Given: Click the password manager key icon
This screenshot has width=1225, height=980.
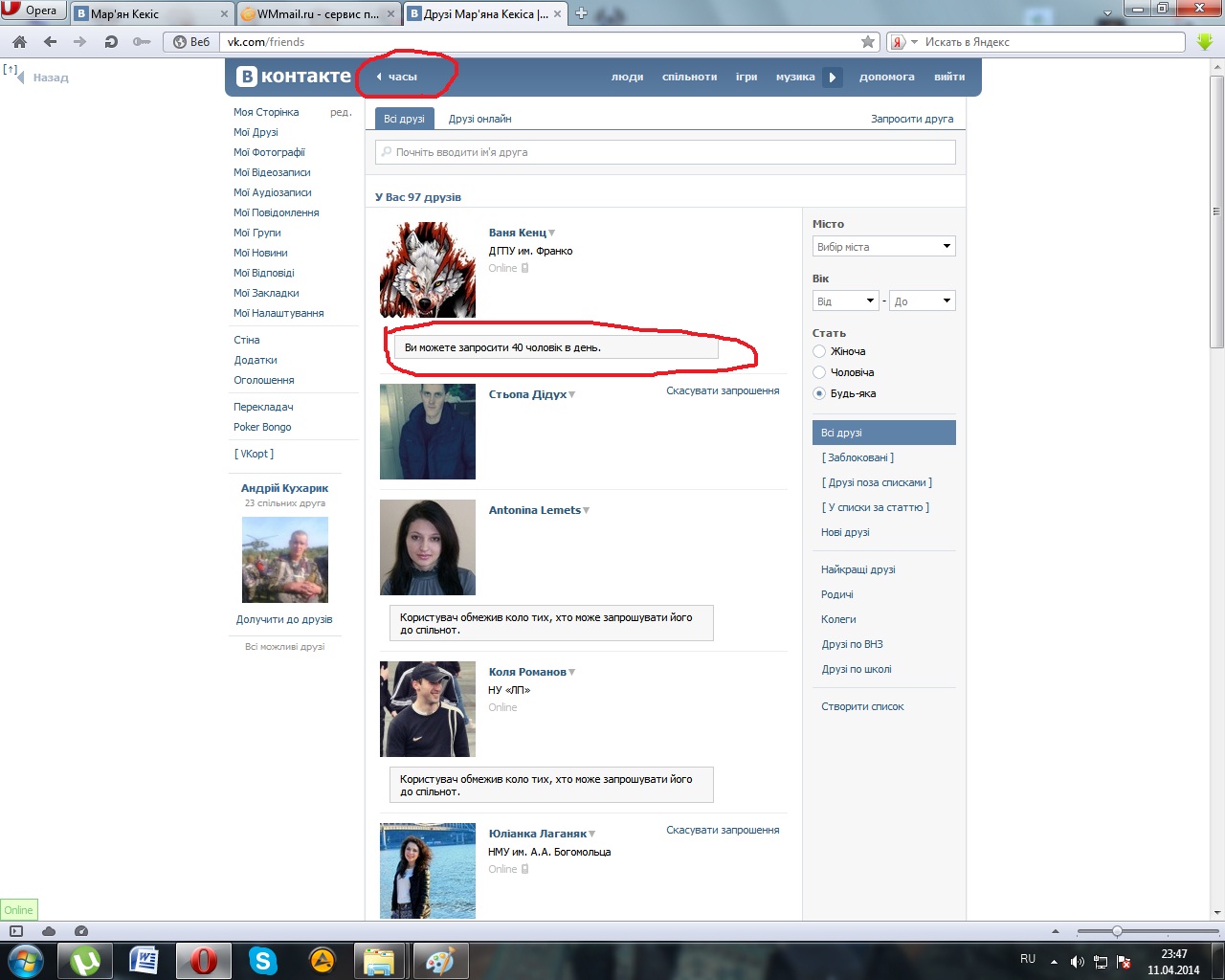Looking at the screenshot, I should click(142, 42).
